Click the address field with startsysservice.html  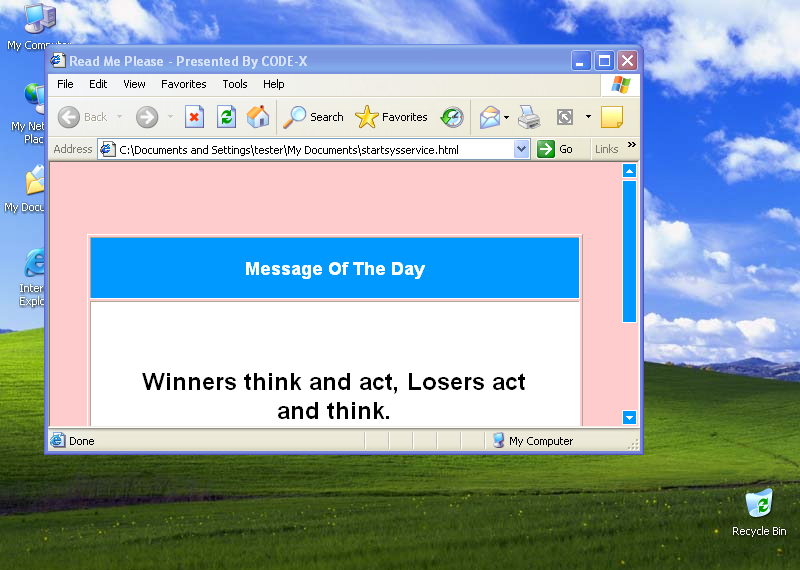pos(313,150)
